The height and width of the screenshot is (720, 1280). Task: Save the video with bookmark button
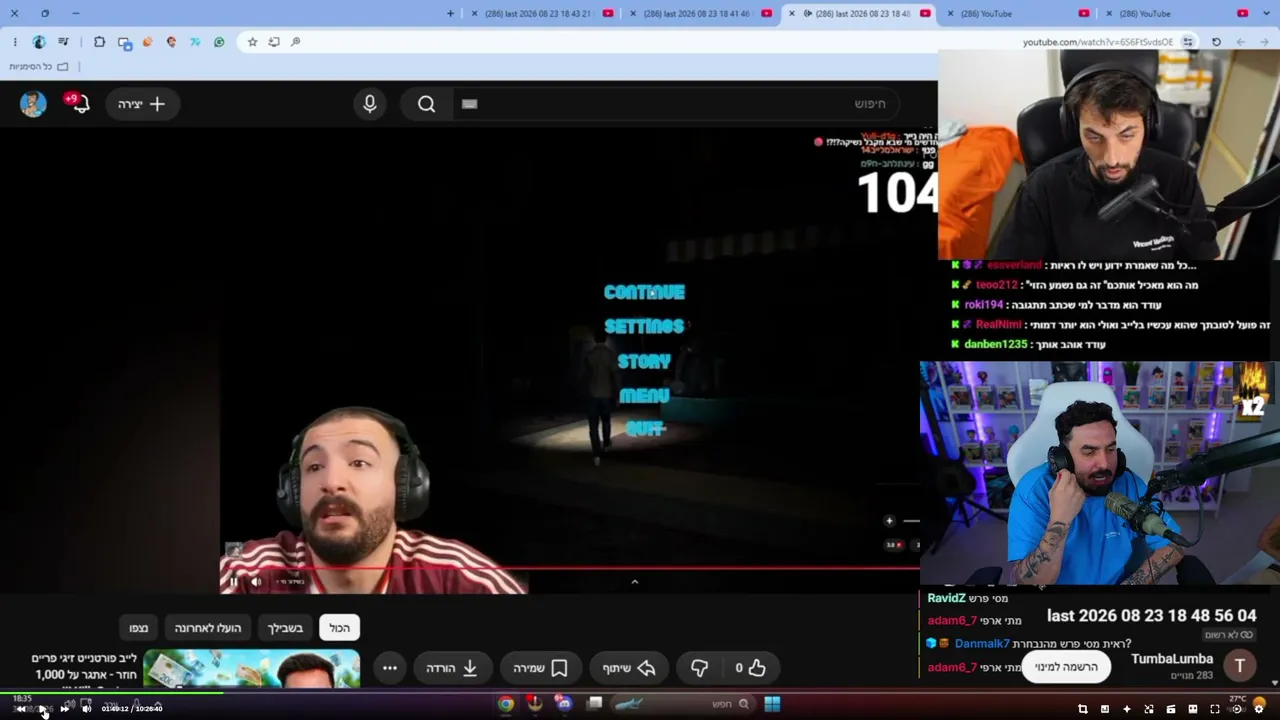540,668
